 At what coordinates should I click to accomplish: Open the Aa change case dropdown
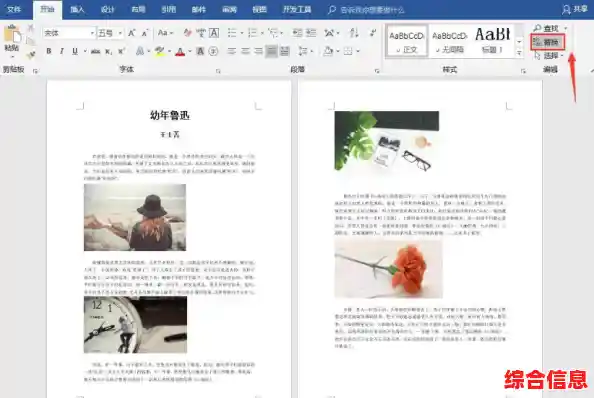[x=166, y=33]
